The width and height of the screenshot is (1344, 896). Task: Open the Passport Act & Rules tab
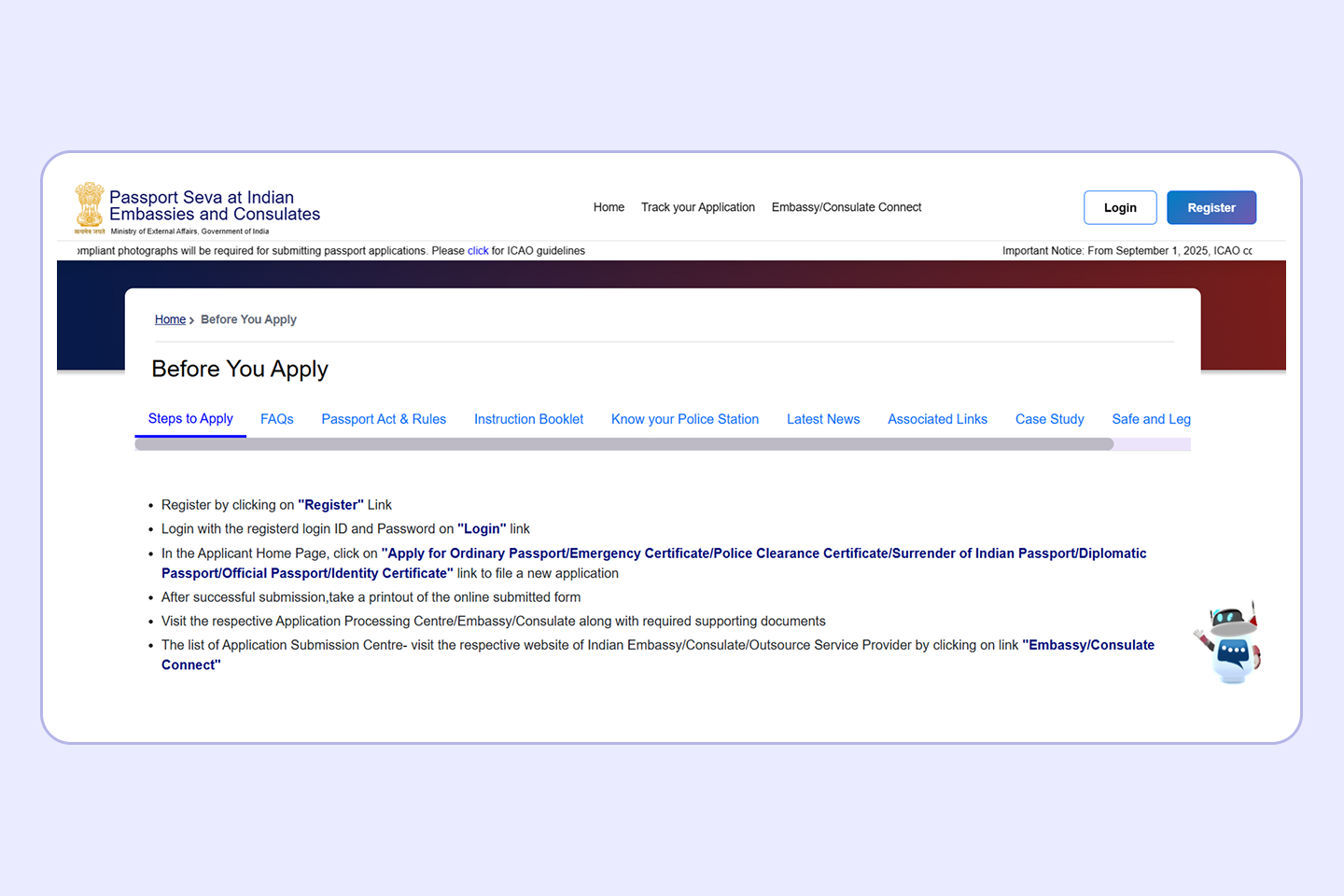(x=384, y=419)
